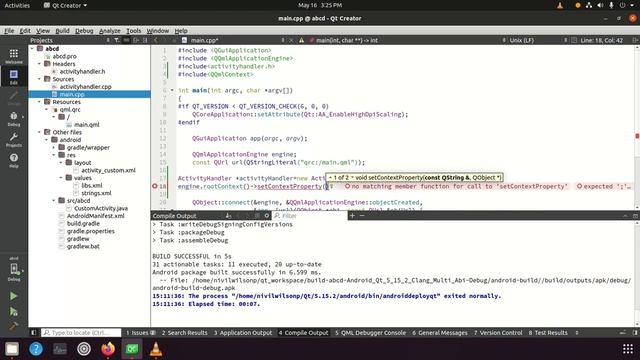
Task: Start debugging with the run-debug button
Action: tap(13, 312)
